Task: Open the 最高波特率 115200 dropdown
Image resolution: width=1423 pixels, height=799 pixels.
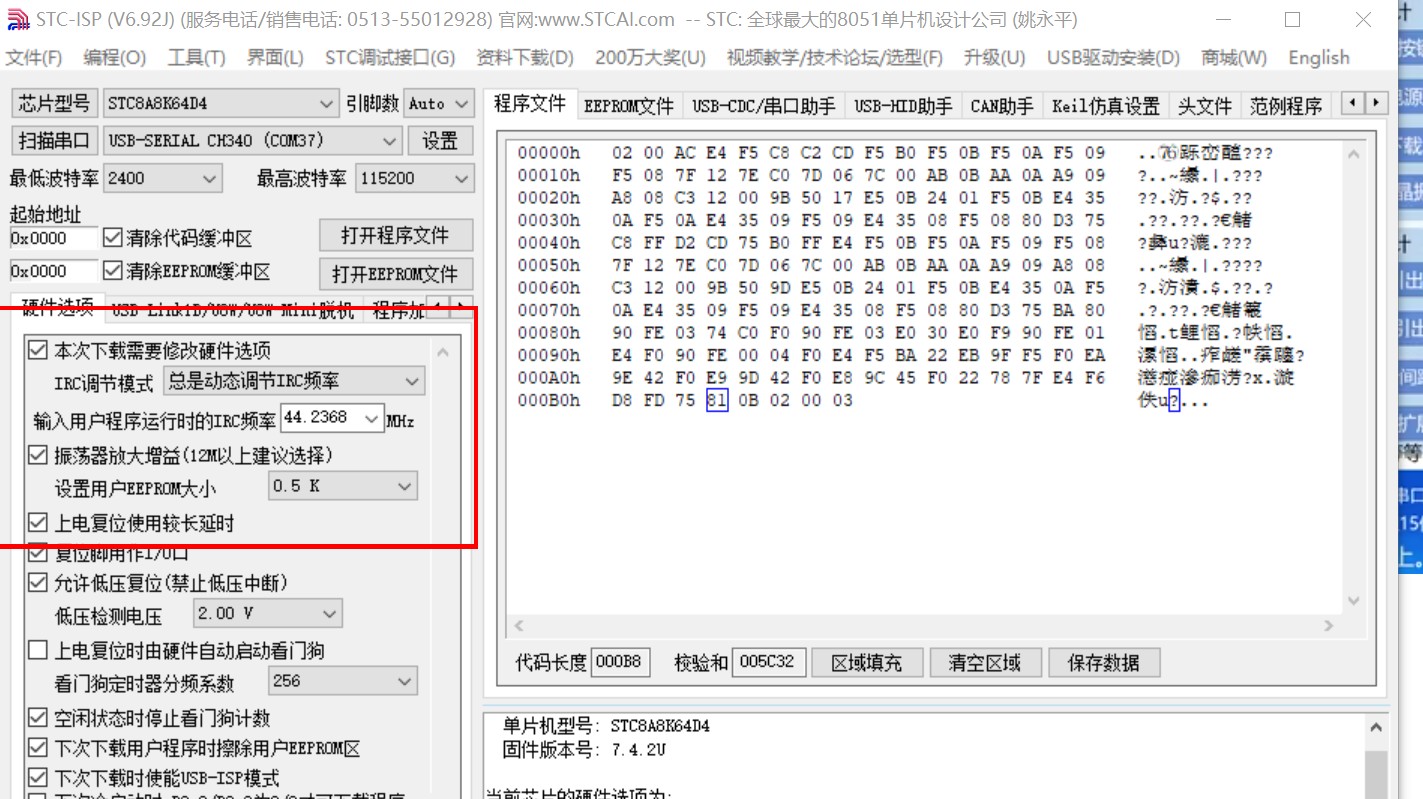Action: coord(414,178)
